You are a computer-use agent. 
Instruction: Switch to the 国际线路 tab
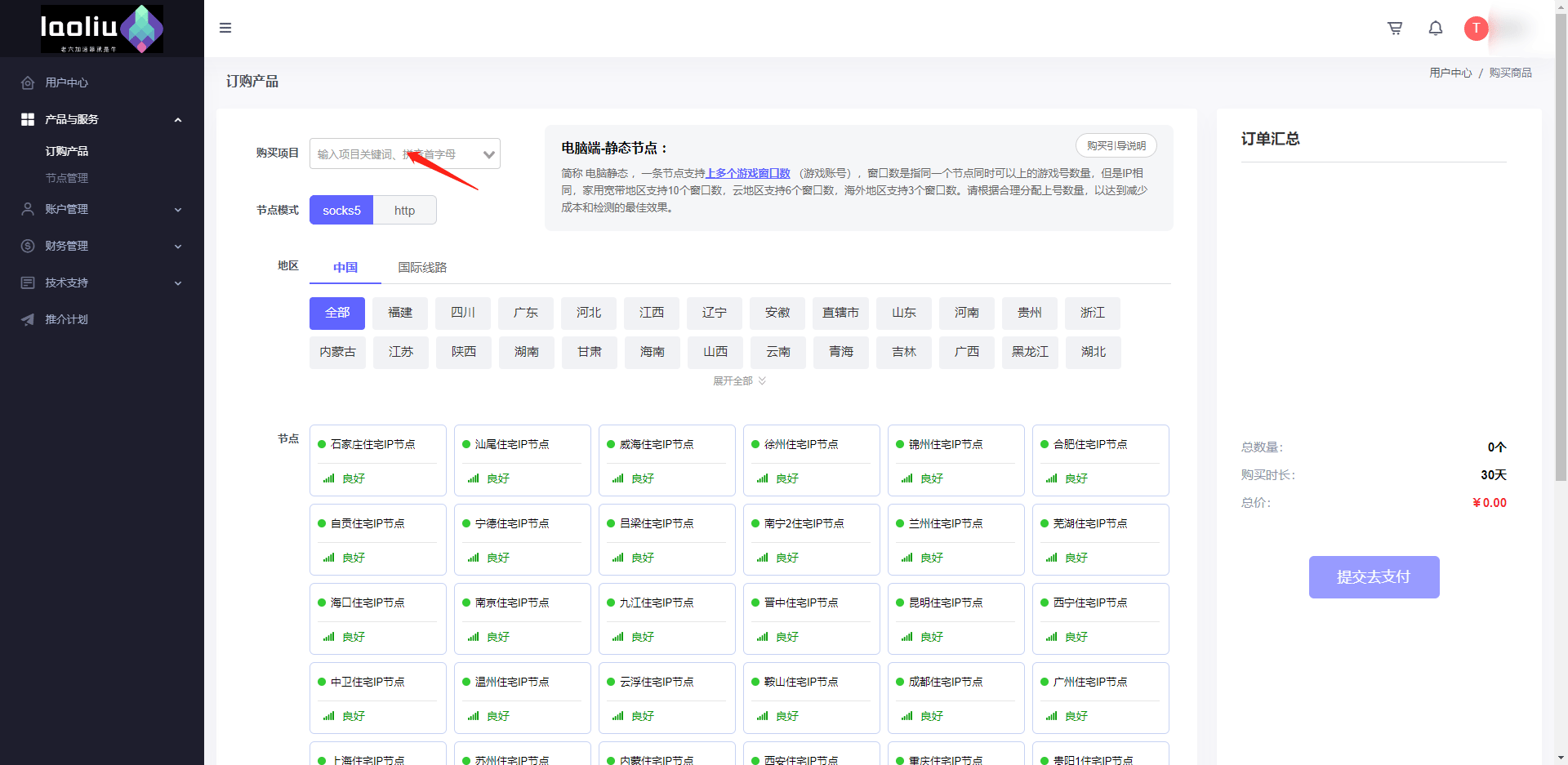pos(422,267)
